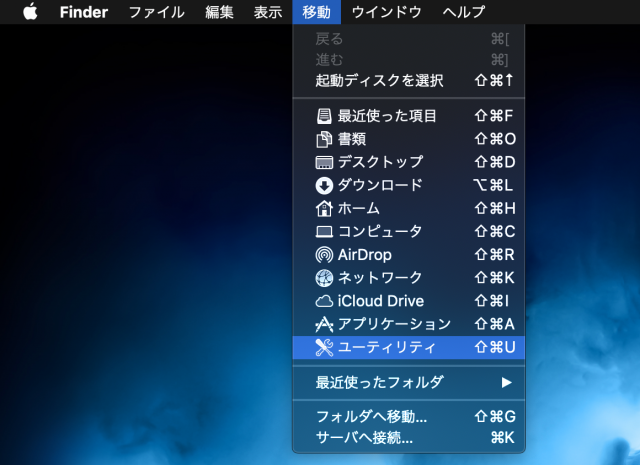Open the Finder menu
This screenshot has width=640, height=465.
pos(84,12)
